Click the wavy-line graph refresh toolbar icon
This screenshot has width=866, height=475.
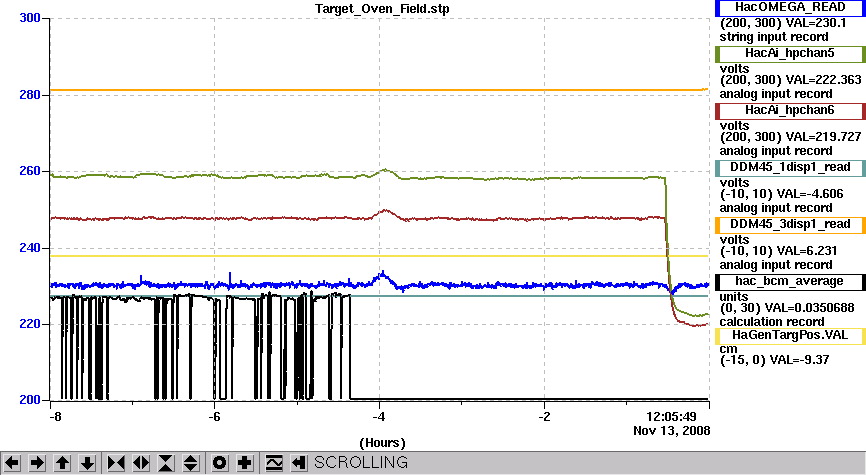[x=274, y=462]
